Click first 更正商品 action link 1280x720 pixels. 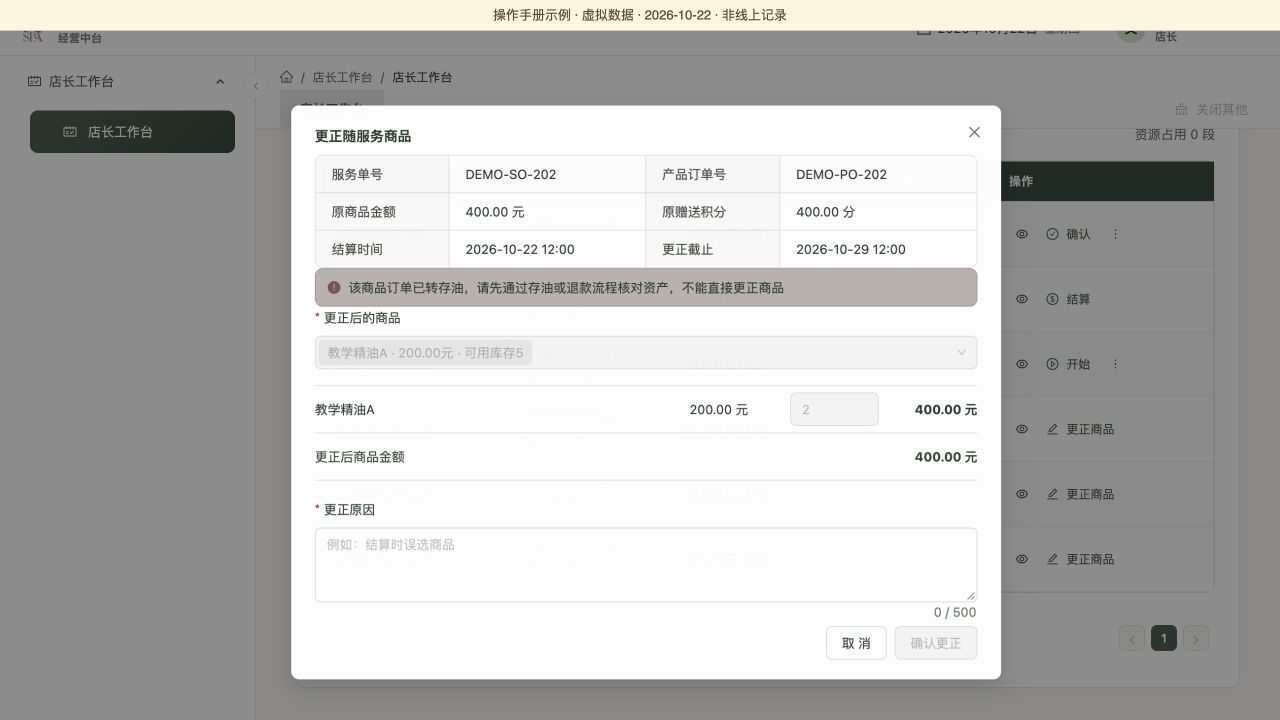tap(1080, 429)
